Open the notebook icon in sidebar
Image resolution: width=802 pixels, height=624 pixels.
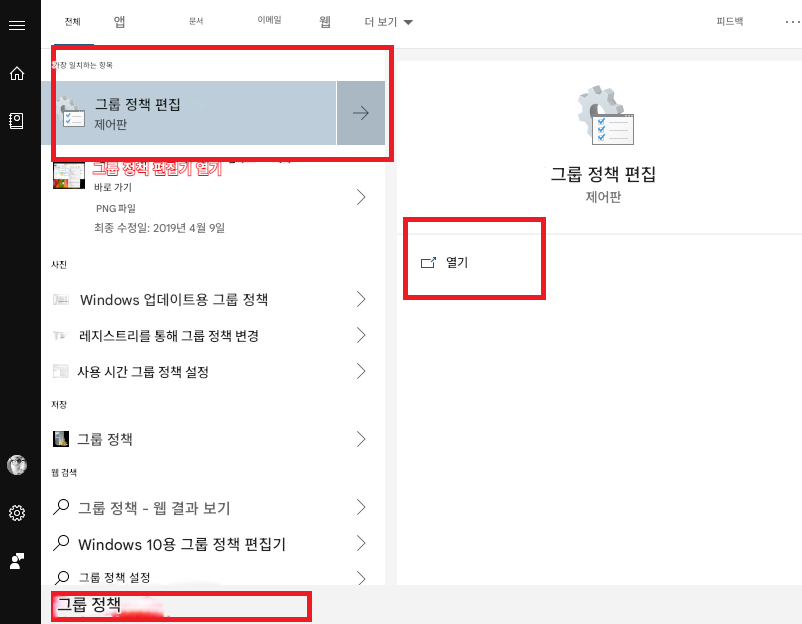coord(16,121)
